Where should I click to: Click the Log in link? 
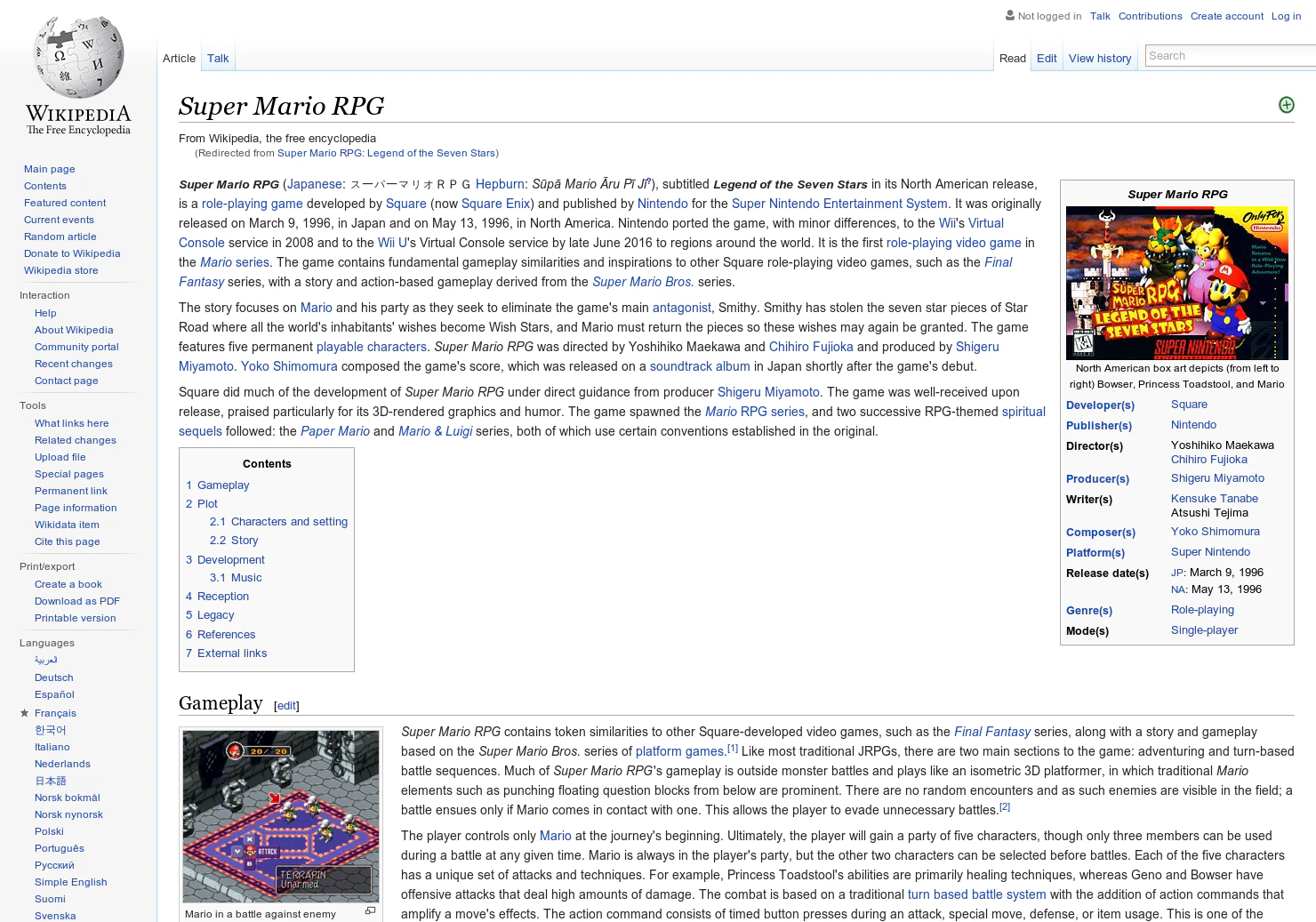point(1286,16)
